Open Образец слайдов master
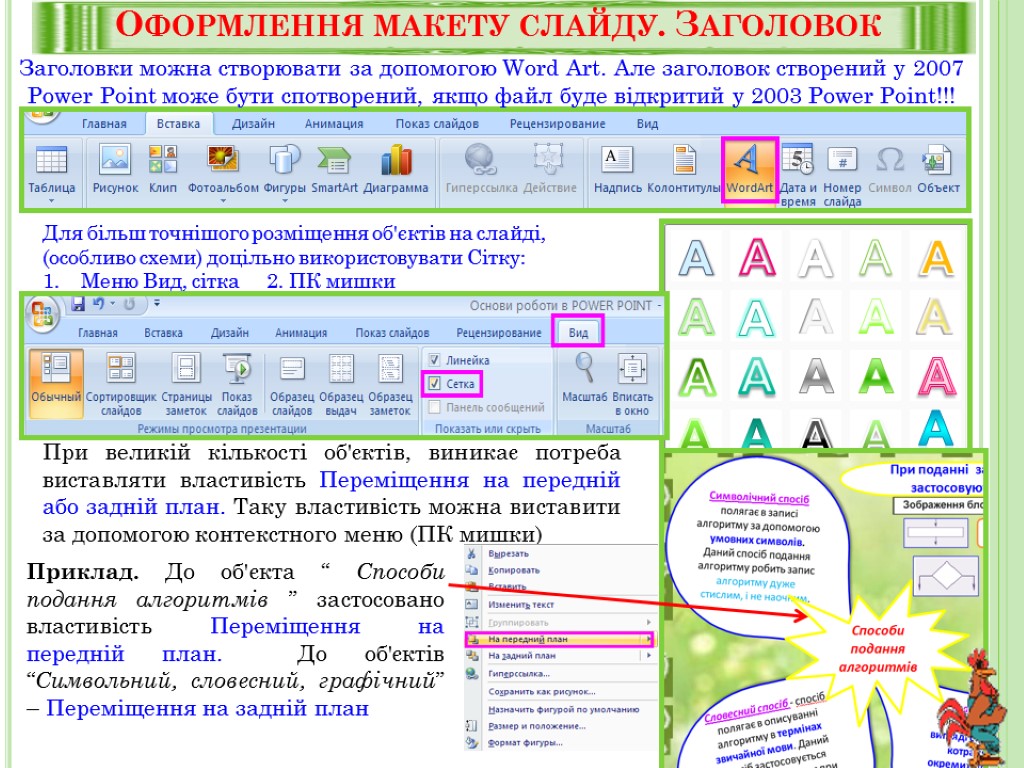 (x=292, y=384)
